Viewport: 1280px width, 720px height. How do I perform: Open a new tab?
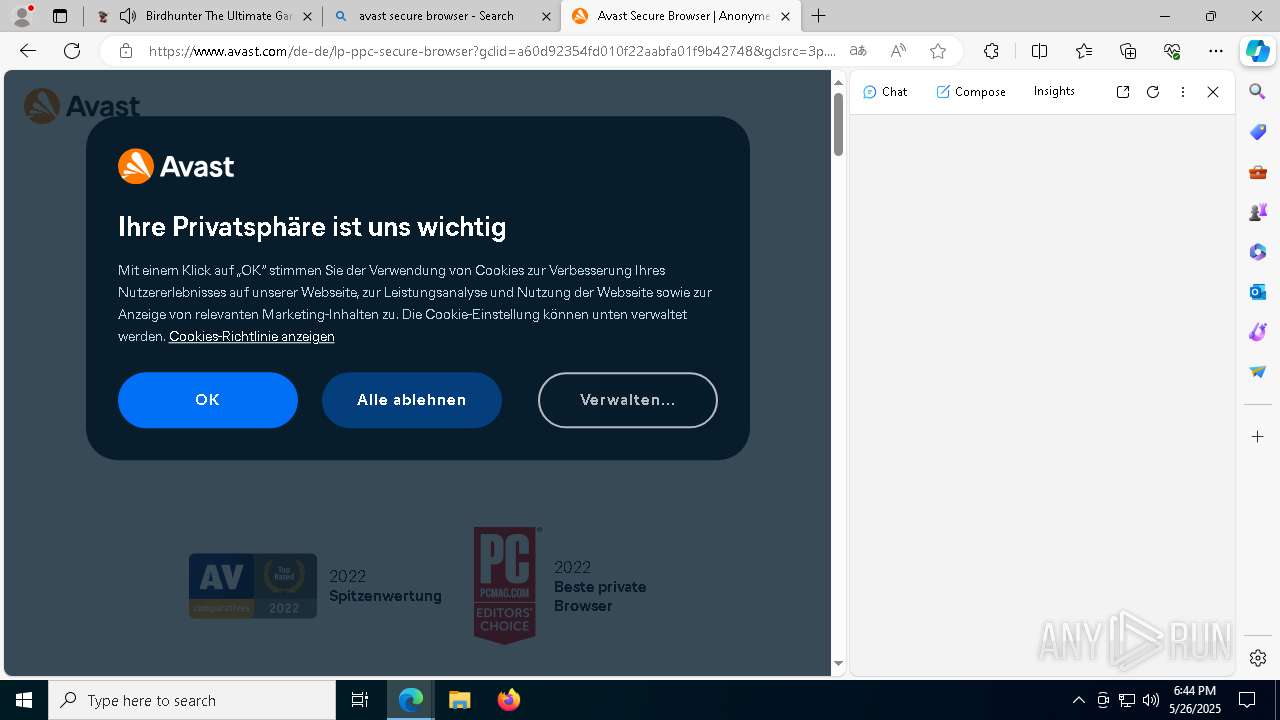tap(819, 16)
